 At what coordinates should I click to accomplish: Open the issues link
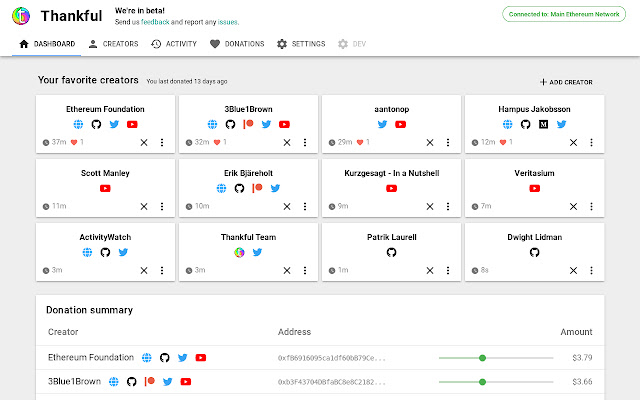click(x=227, y=22)
